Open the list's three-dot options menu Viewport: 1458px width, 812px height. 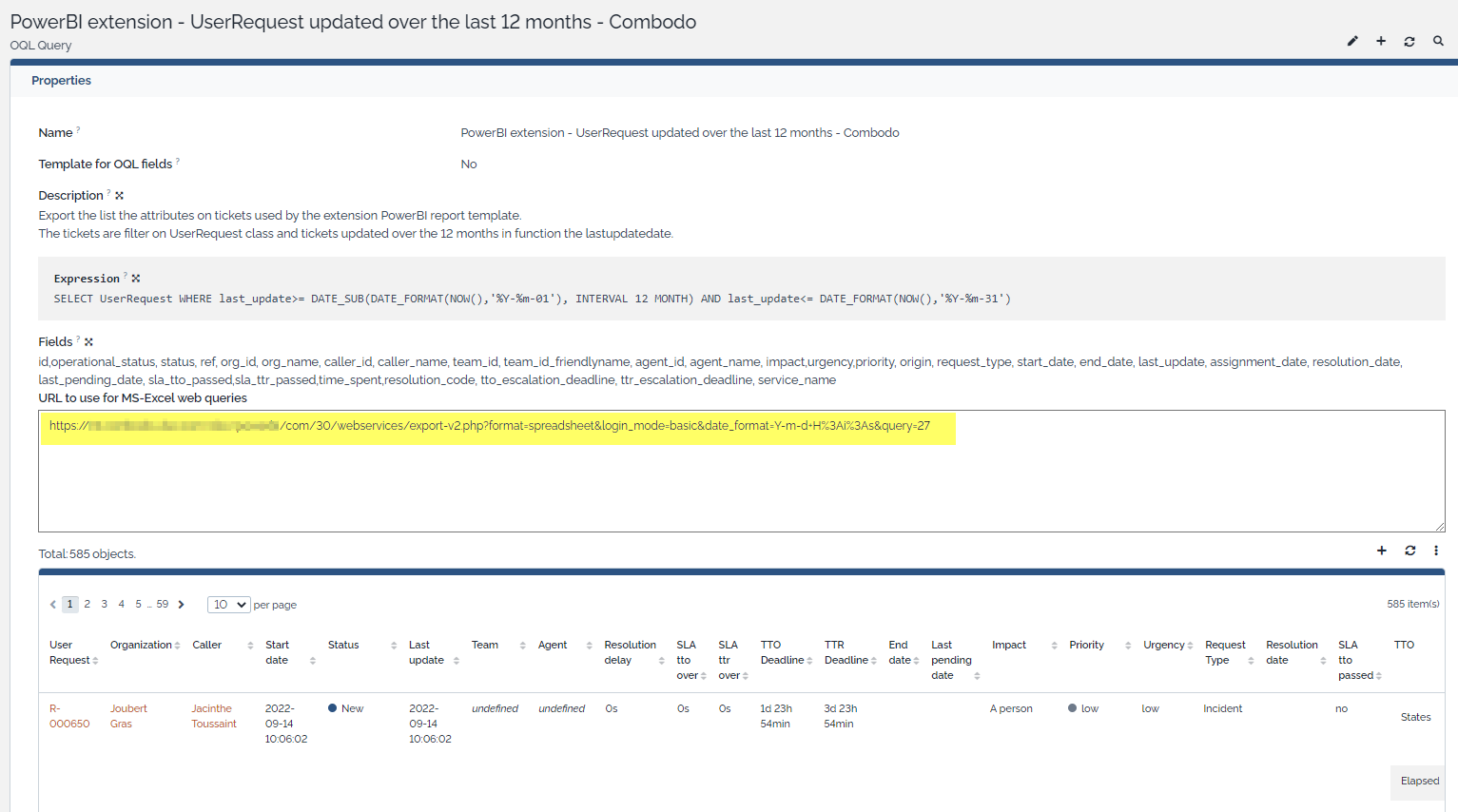coord(1436,551)
